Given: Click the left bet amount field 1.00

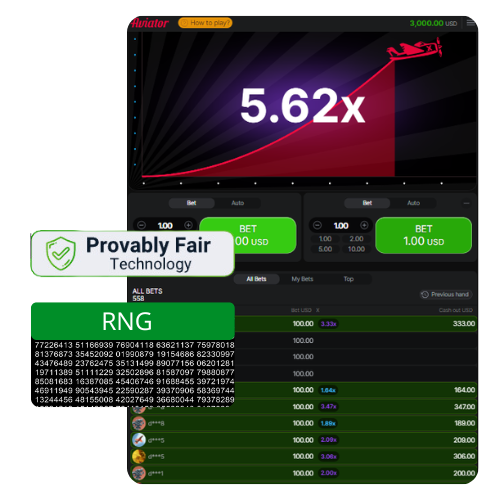Looking at the screenshot, I should [165, 226].
